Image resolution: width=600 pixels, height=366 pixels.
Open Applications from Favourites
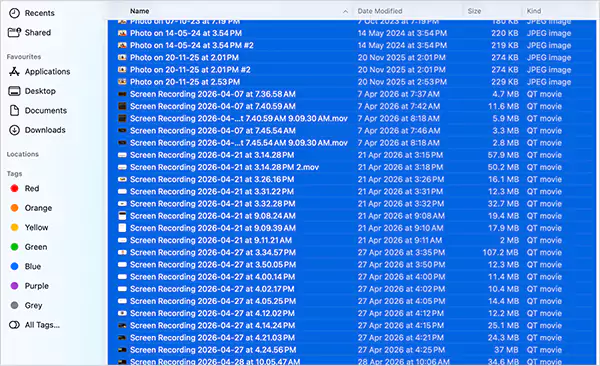(x=39, y=72)
